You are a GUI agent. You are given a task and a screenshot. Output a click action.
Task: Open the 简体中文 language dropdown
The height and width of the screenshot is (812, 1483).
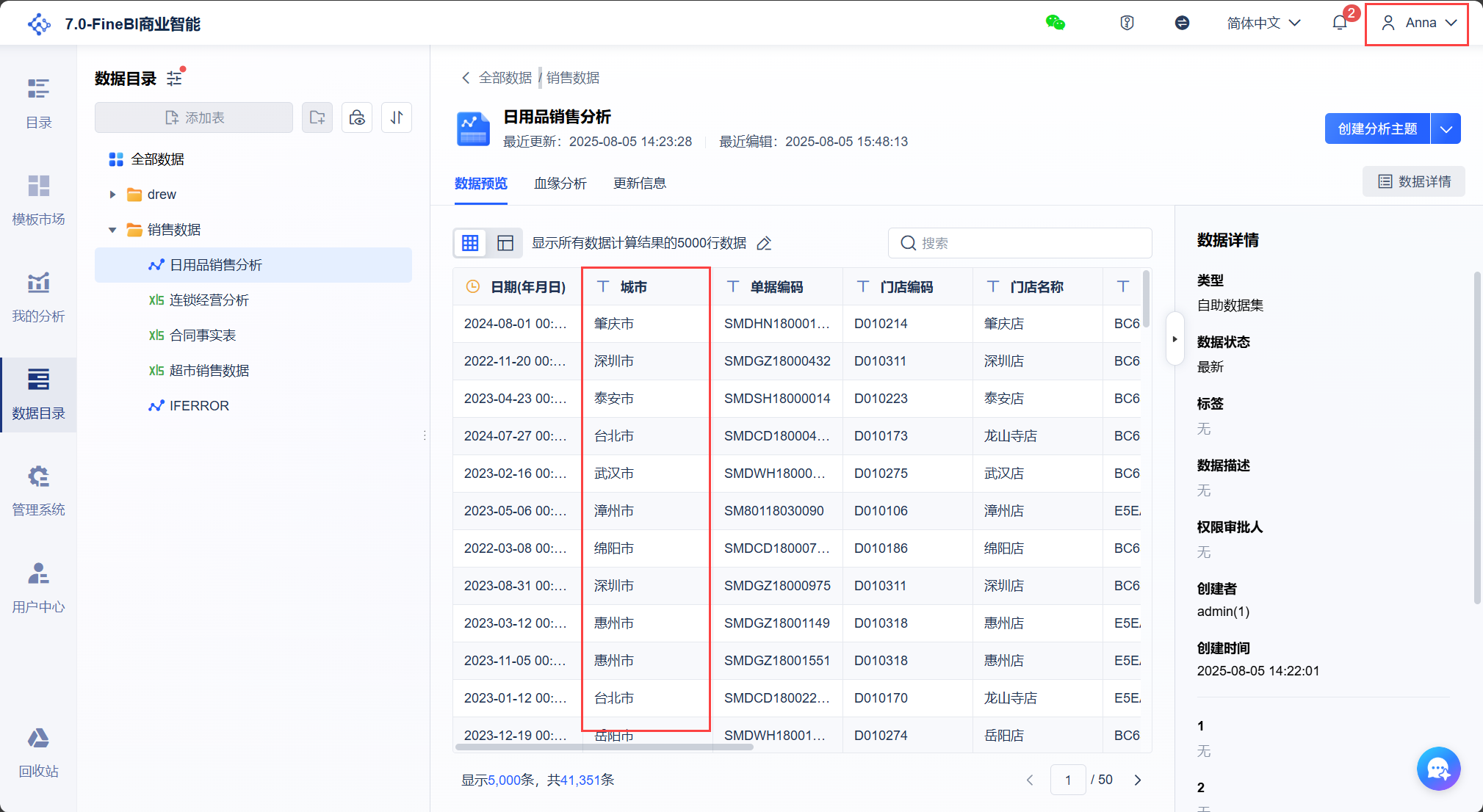1263,23
